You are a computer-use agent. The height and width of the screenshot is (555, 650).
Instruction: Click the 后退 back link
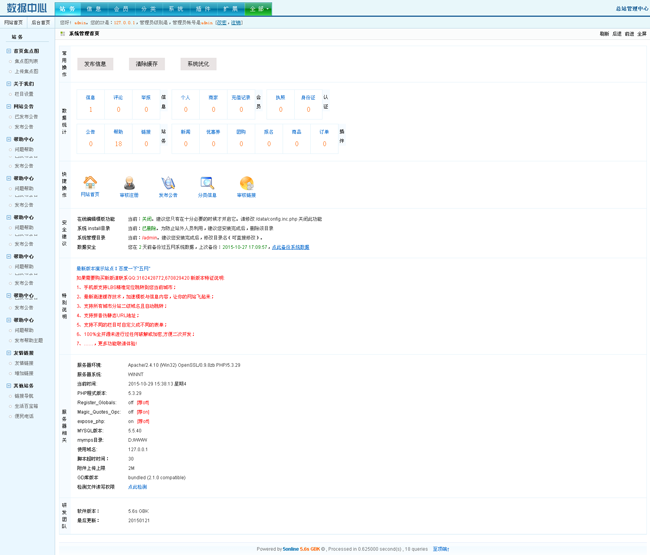coord(617,34)
